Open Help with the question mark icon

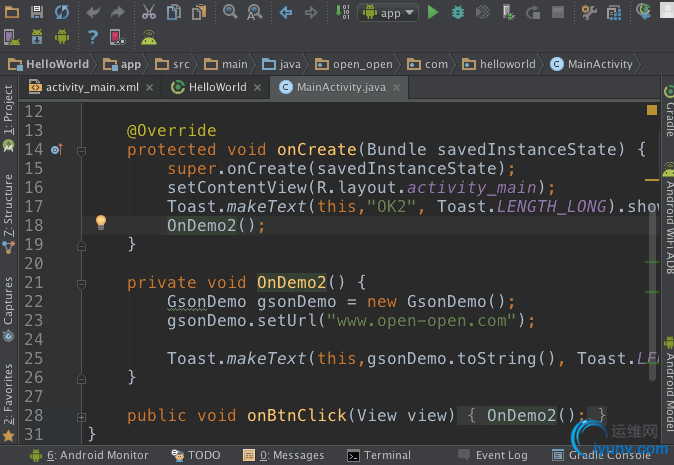point(93,37)
